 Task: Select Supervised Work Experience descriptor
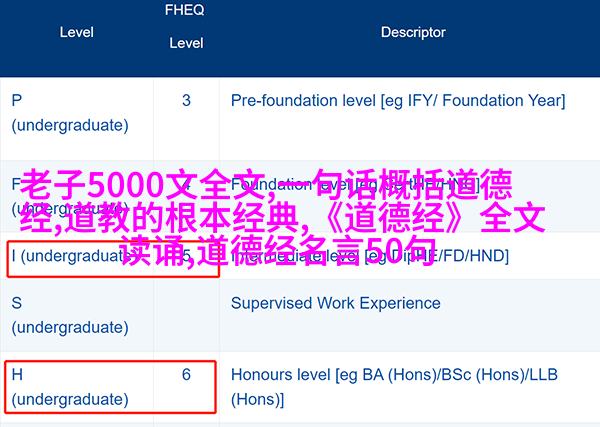[336, 303]
